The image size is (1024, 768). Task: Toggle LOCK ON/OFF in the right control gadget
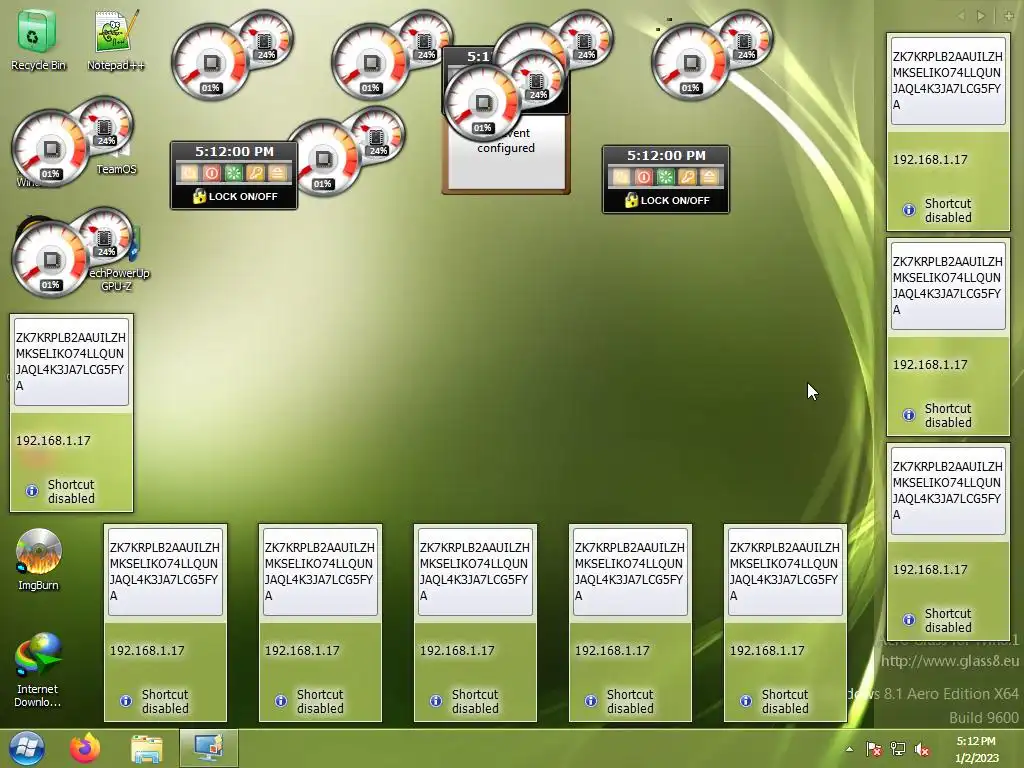tap(667, 200)
